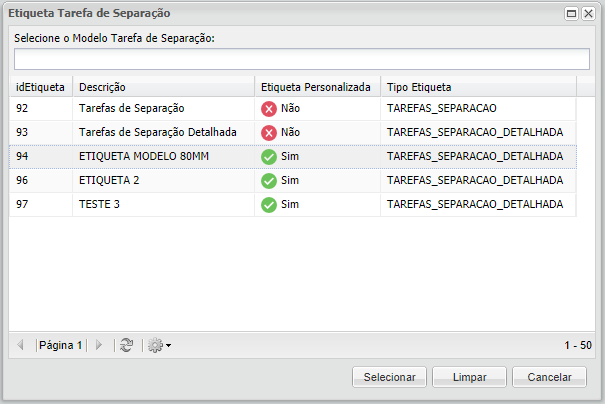Click green check icon for TESTE 3
This screenshot has height=404, width=605.
tap(268, 204)
